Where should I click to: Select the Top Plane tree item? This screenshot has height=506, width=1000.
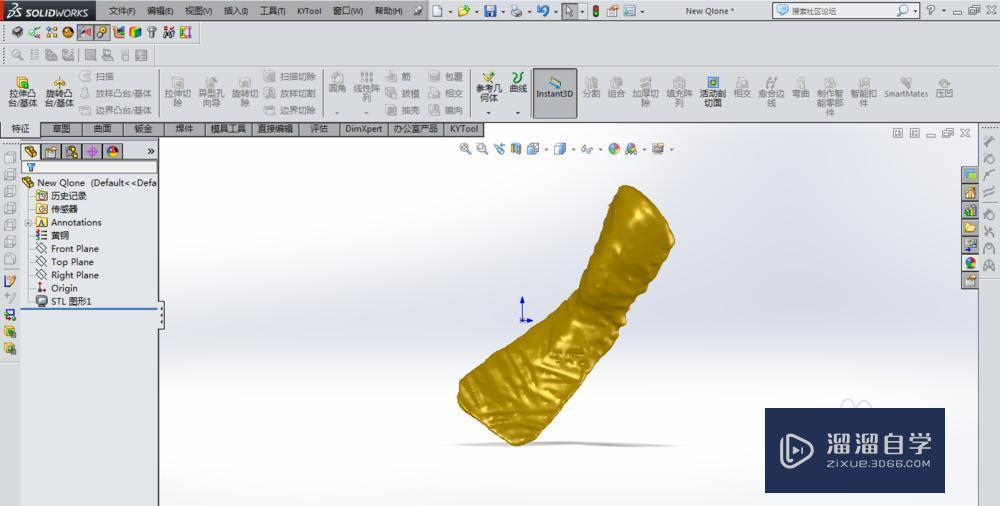tap(64, 262)
